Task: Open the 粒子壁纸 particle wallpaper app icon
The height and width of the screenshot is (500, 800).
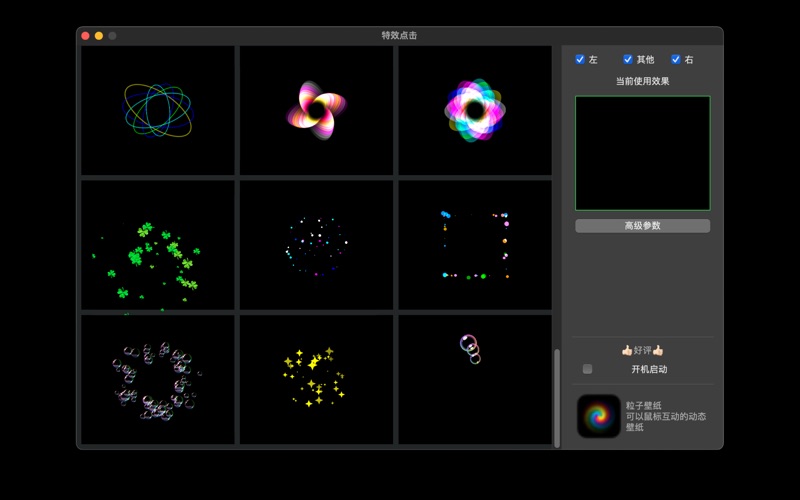Action: pyautogui.click(x=599, y=416)
